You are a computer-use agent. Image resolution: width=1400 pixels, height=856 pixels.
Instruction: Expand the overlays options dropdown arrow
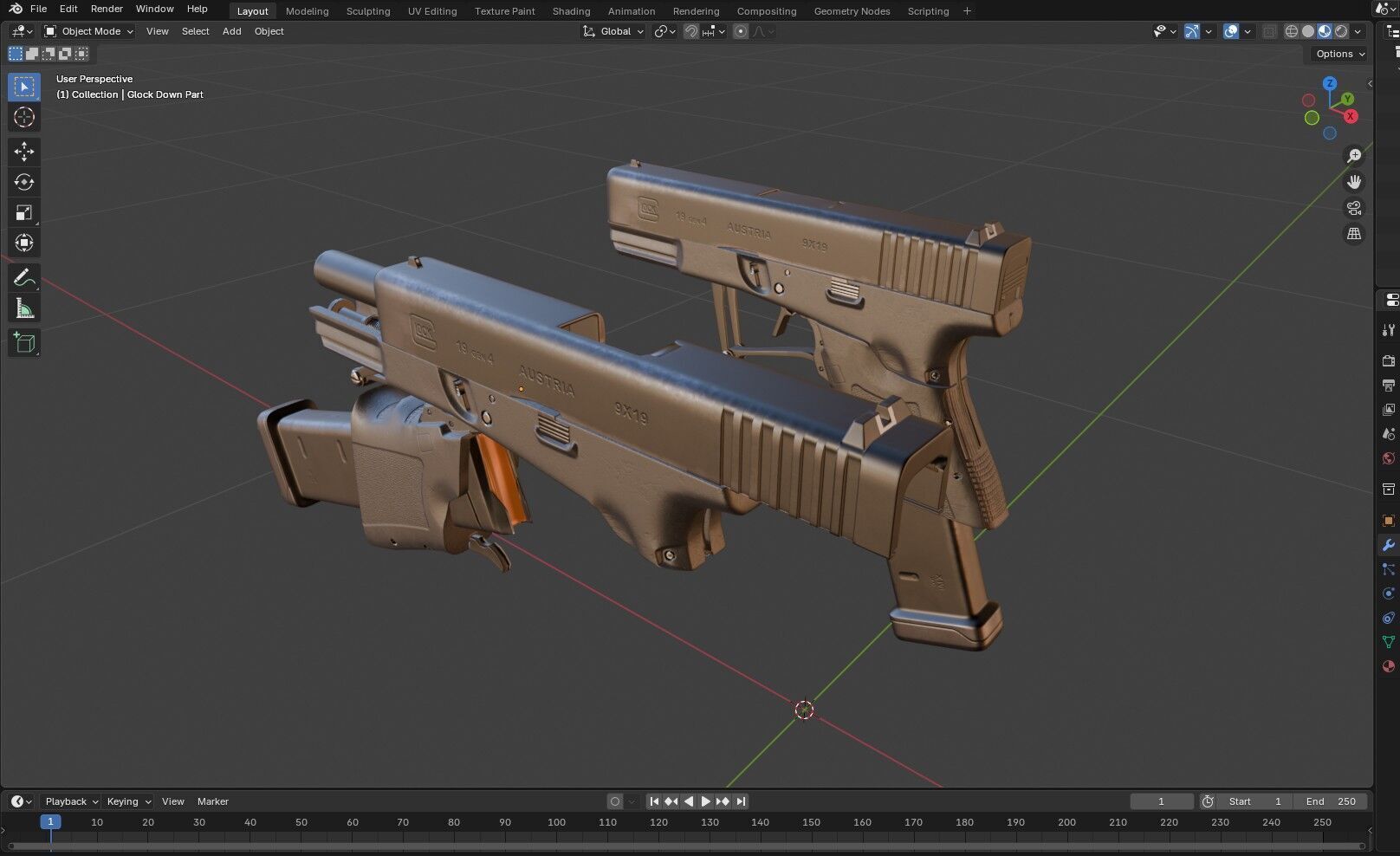1248,31
